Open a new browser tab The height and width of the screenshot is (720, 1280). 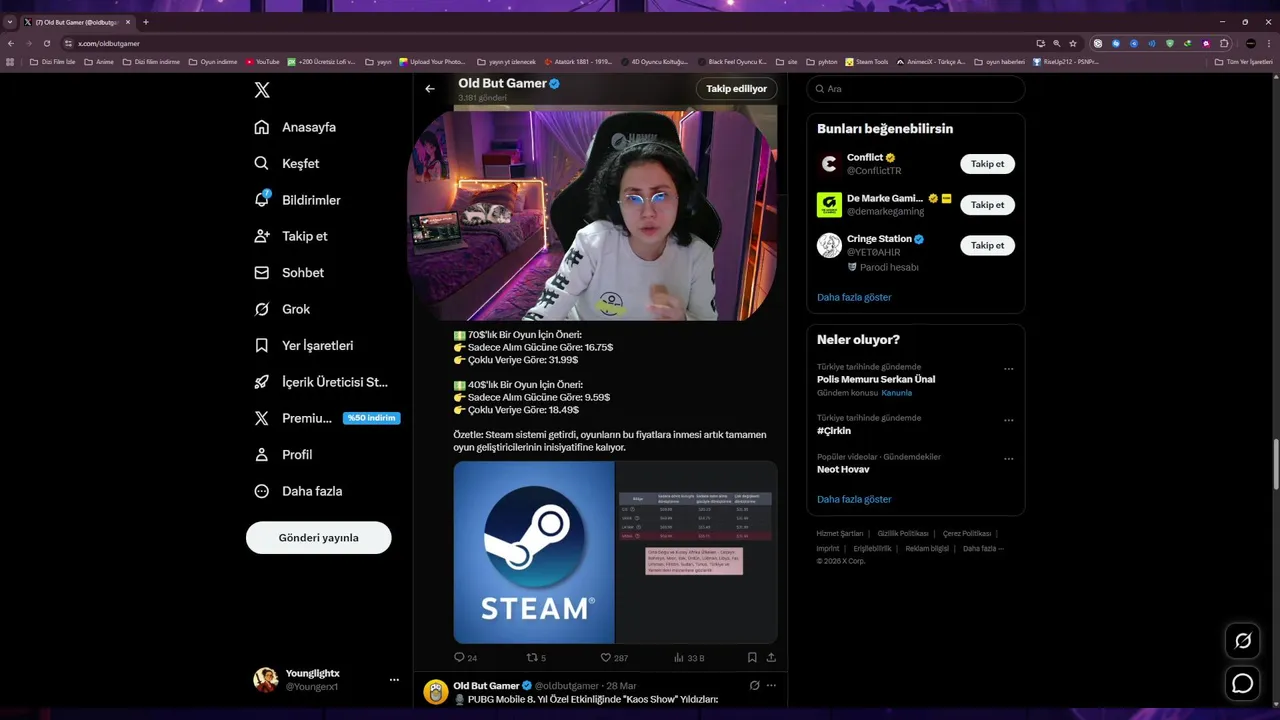coord(146,22)
